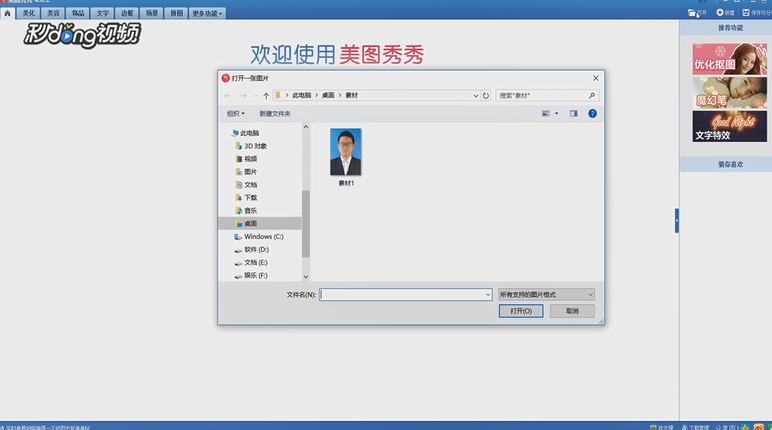Select 桌面 folder in the tree
772x430 pixels.
coord(259,224)
